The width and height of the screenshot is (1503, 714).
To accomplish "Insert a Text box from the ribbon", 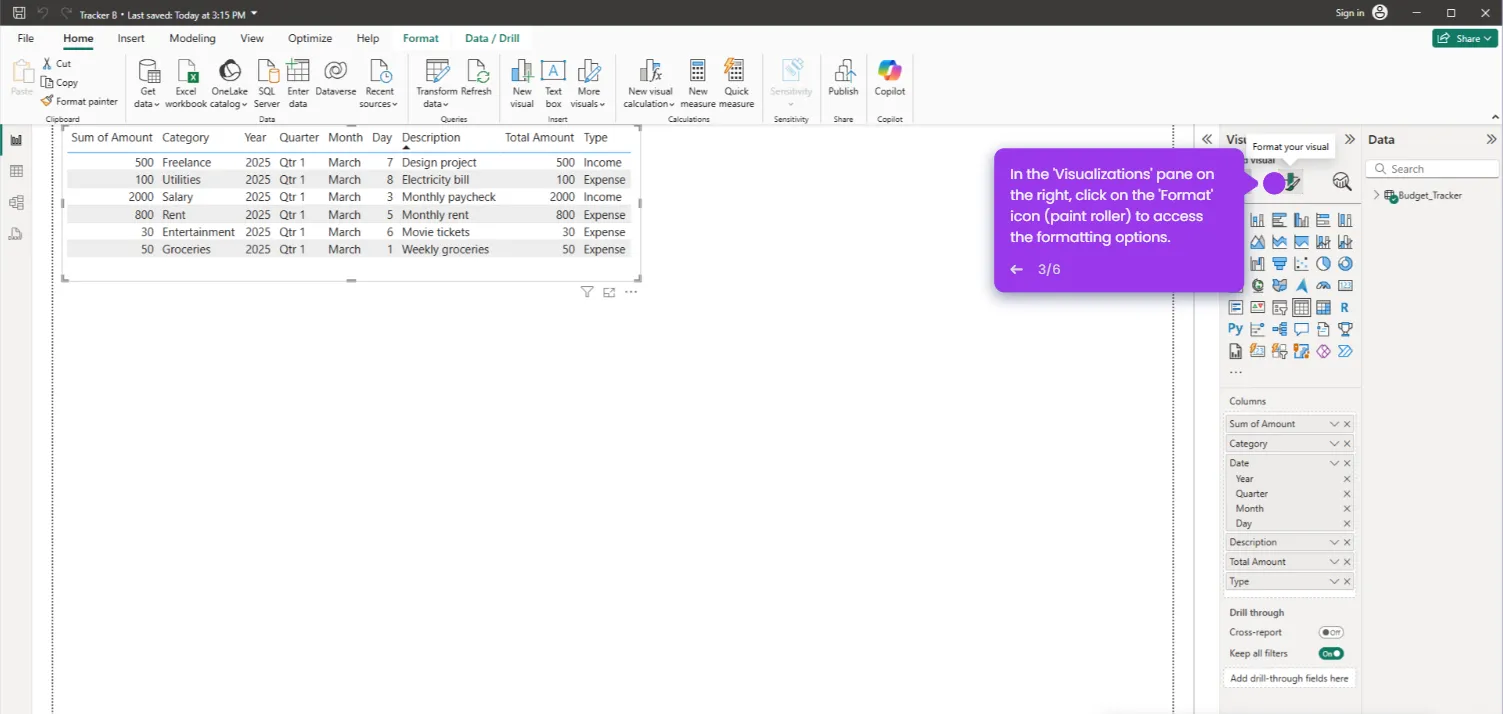I will [553, 83].
